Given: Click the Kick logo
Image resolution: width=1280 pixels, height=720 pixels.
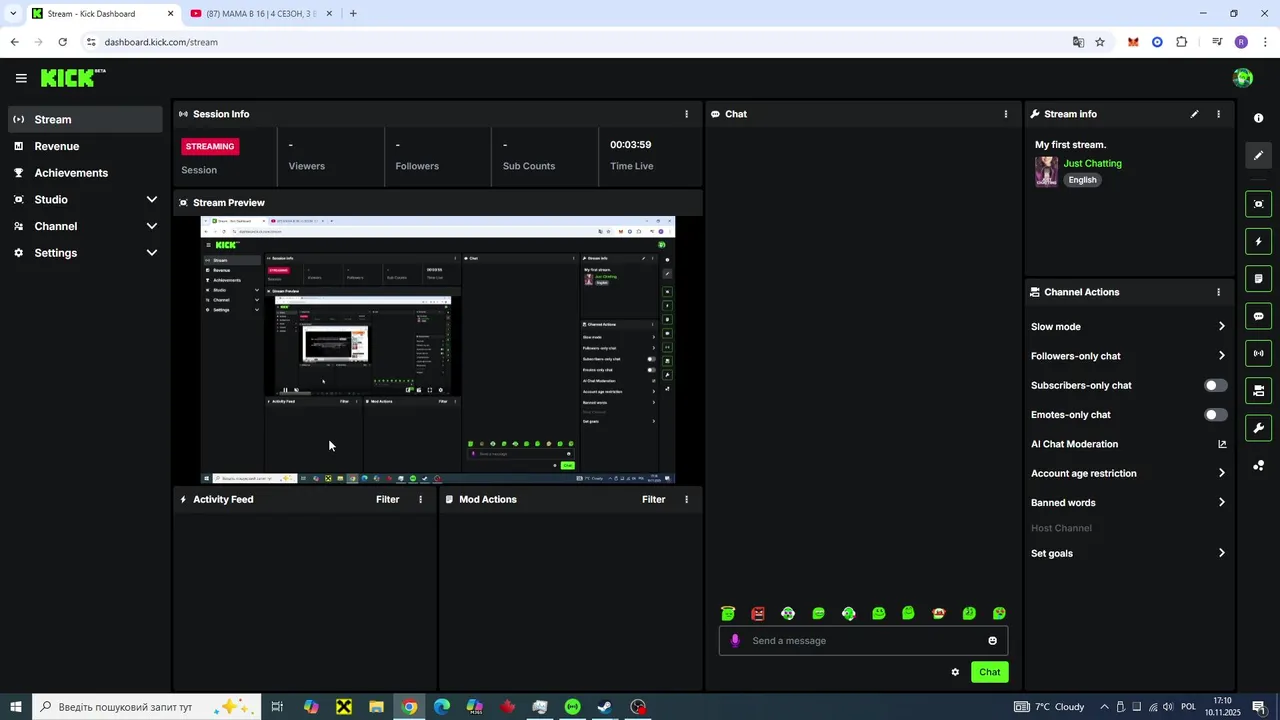Looking at the screenshot, I should [x=72, y=78].
